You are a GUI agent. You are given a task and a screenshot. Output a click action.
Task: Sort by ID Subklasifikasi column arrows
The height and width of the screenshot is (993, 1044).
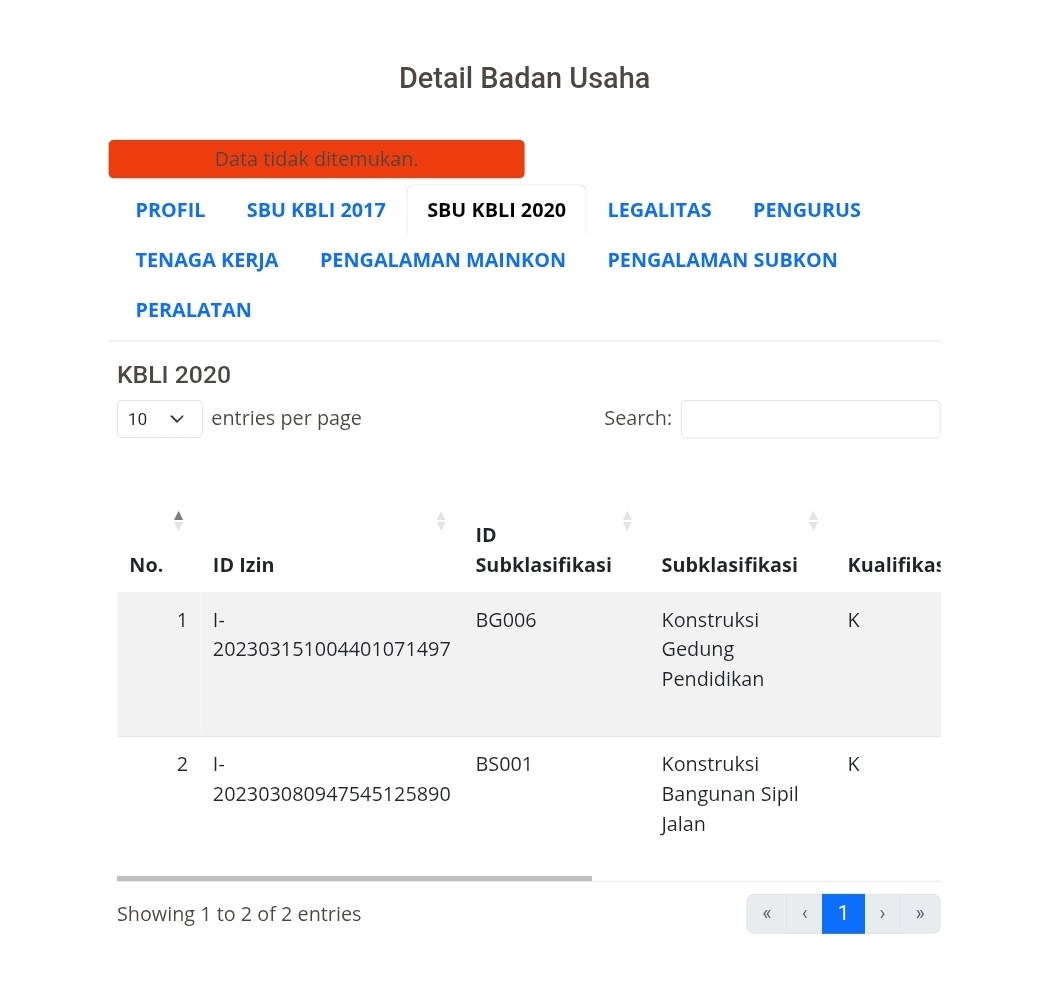627,521
